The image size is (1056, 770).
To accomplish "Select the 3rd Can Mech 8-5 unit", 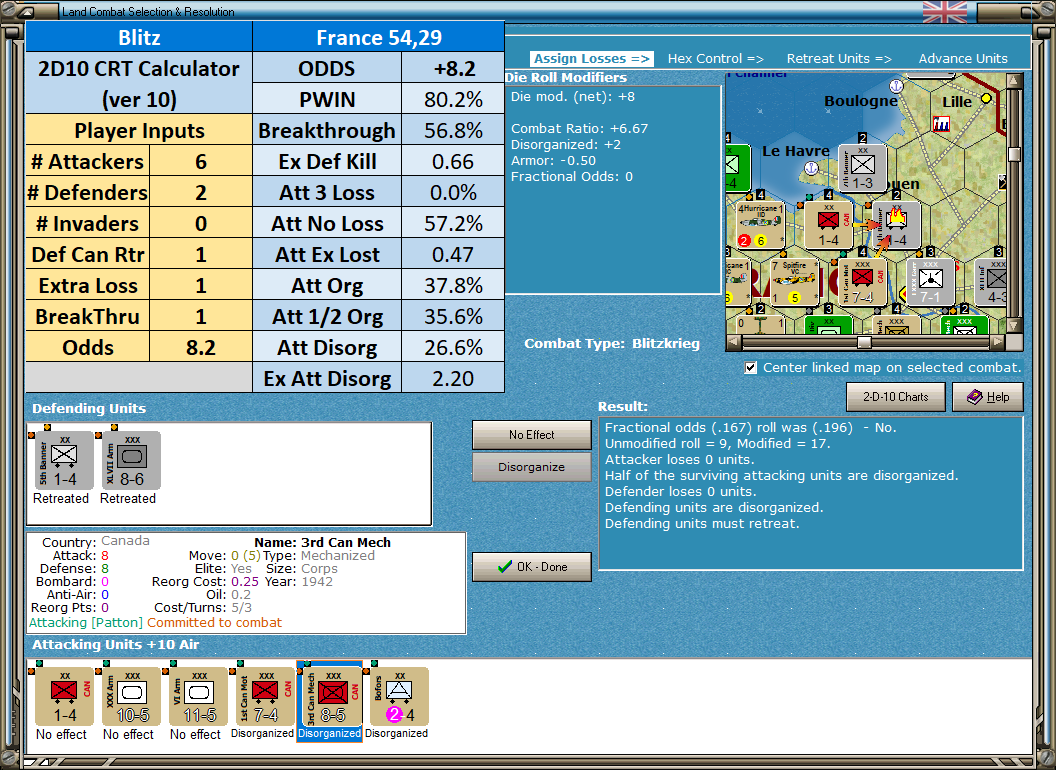I will 333,697.
